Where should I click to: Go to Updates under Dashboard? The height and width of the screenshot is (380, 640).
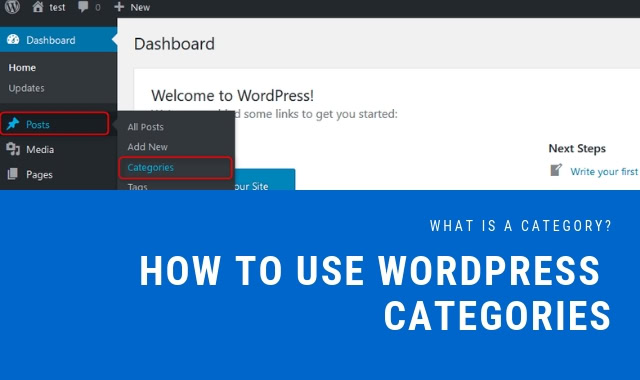27,88
